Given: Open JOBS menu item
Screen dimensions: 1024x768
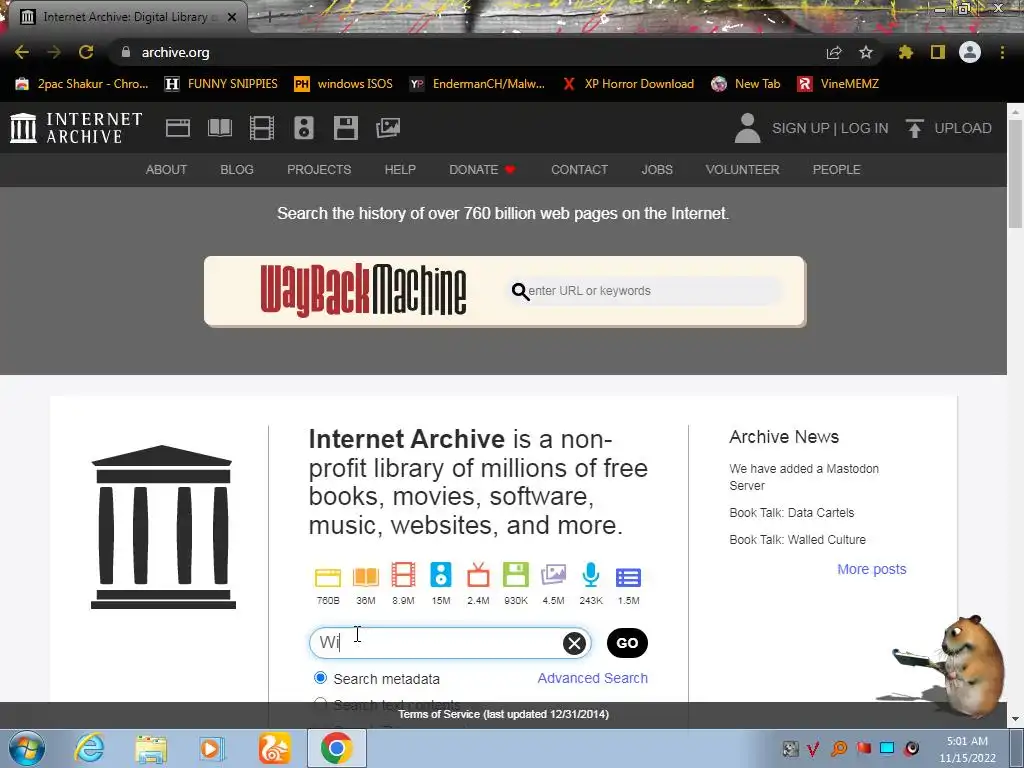Looking at the screenshot, I should 657,170.
